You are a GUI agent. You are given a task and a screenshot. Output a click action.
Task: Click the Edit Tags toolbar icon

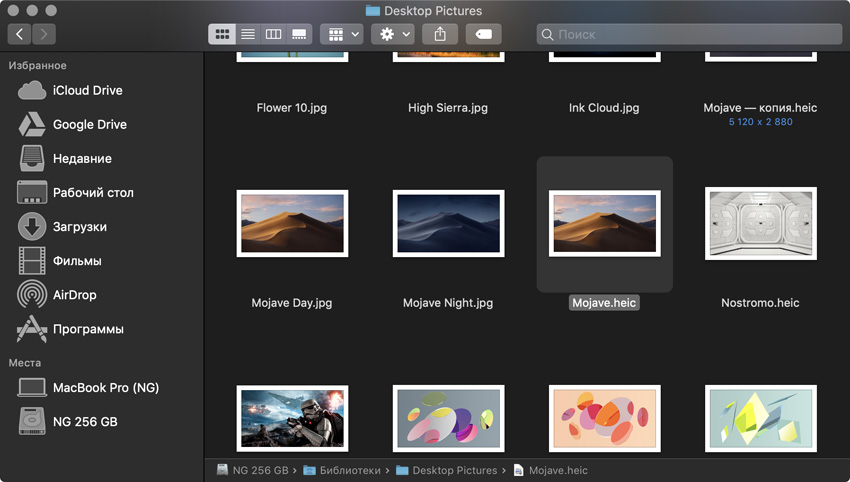pos(483,34)
